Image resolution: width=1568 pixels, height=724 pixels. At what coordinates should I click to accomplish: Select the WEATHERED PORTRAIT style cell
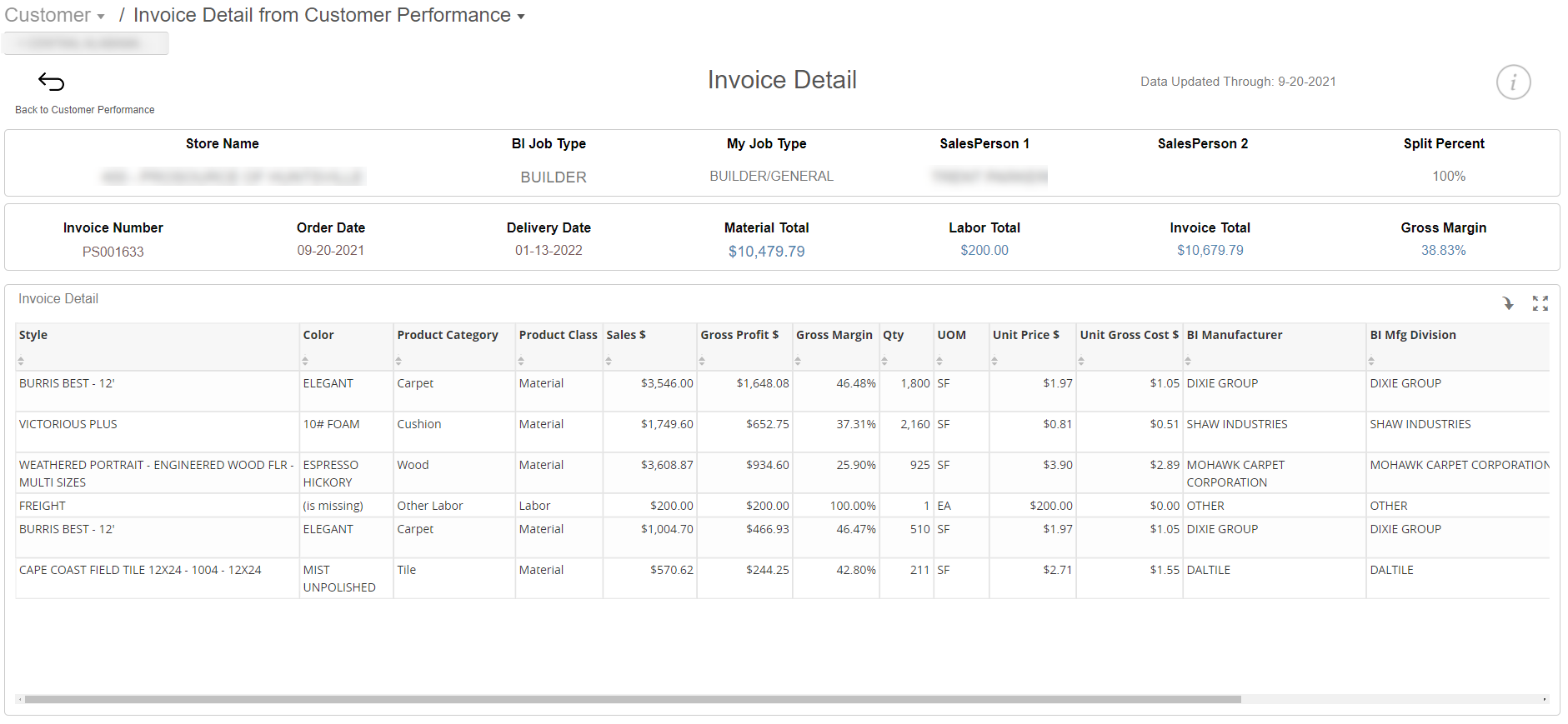coord(157,474)
